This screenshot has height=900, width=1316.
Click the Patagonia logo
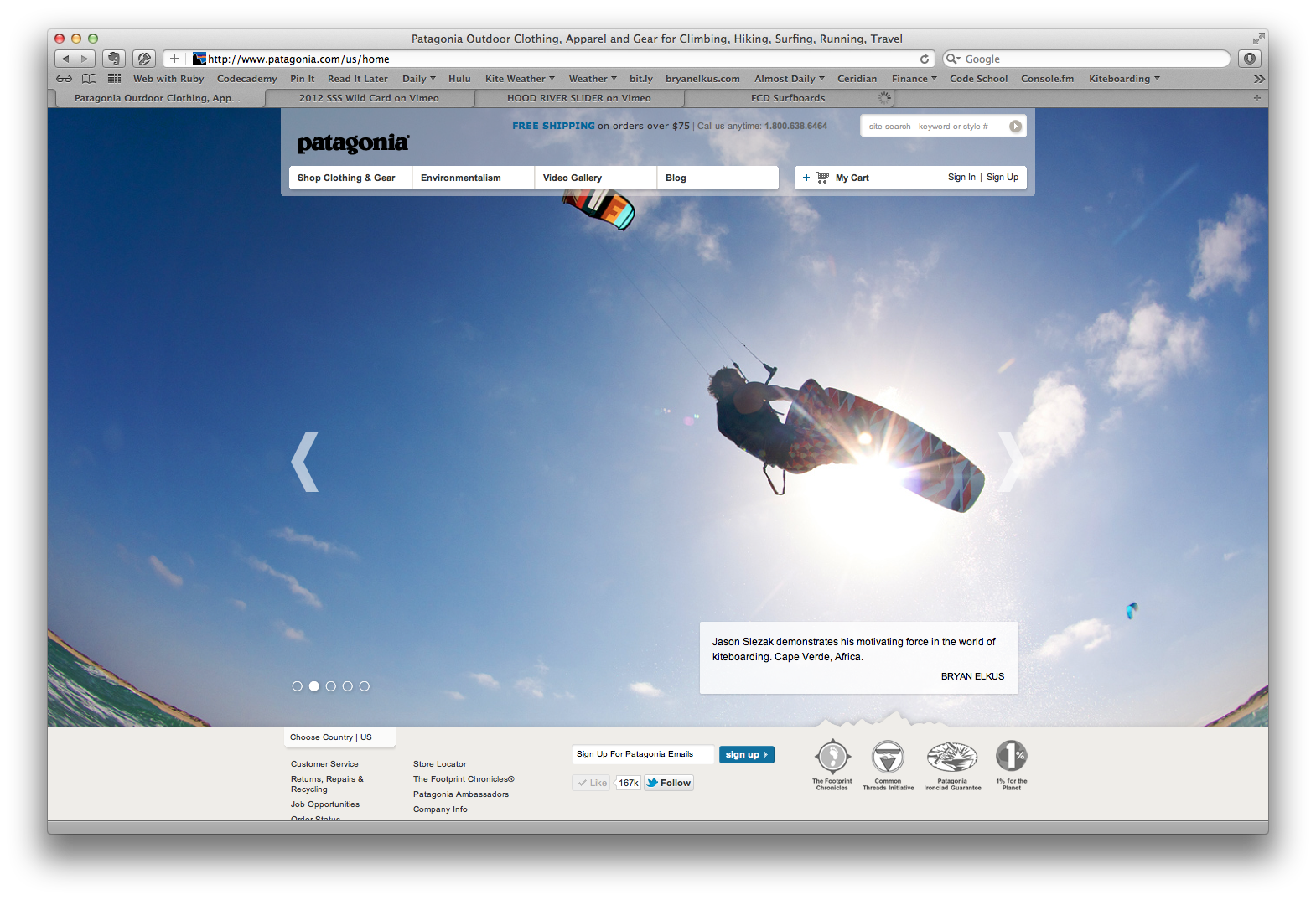pos(353,143)
